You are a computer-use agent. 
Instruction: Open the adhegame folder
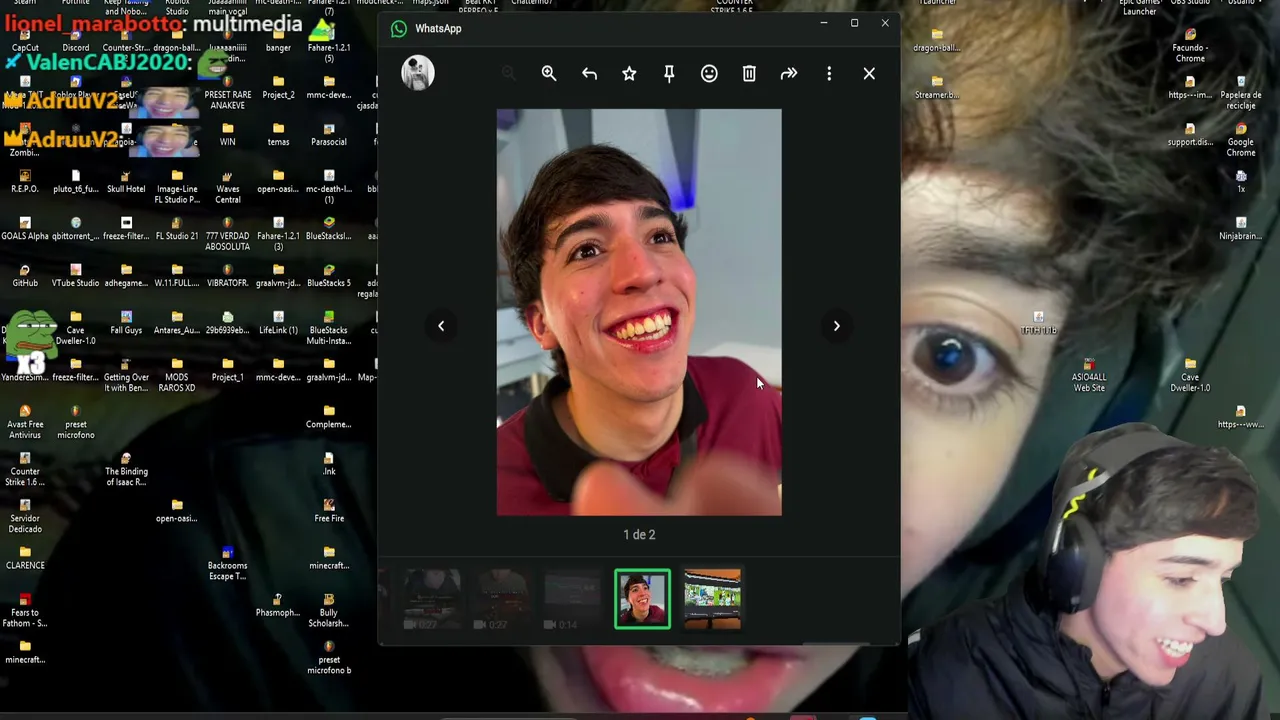pyautogui.click(x=126, y=275)
